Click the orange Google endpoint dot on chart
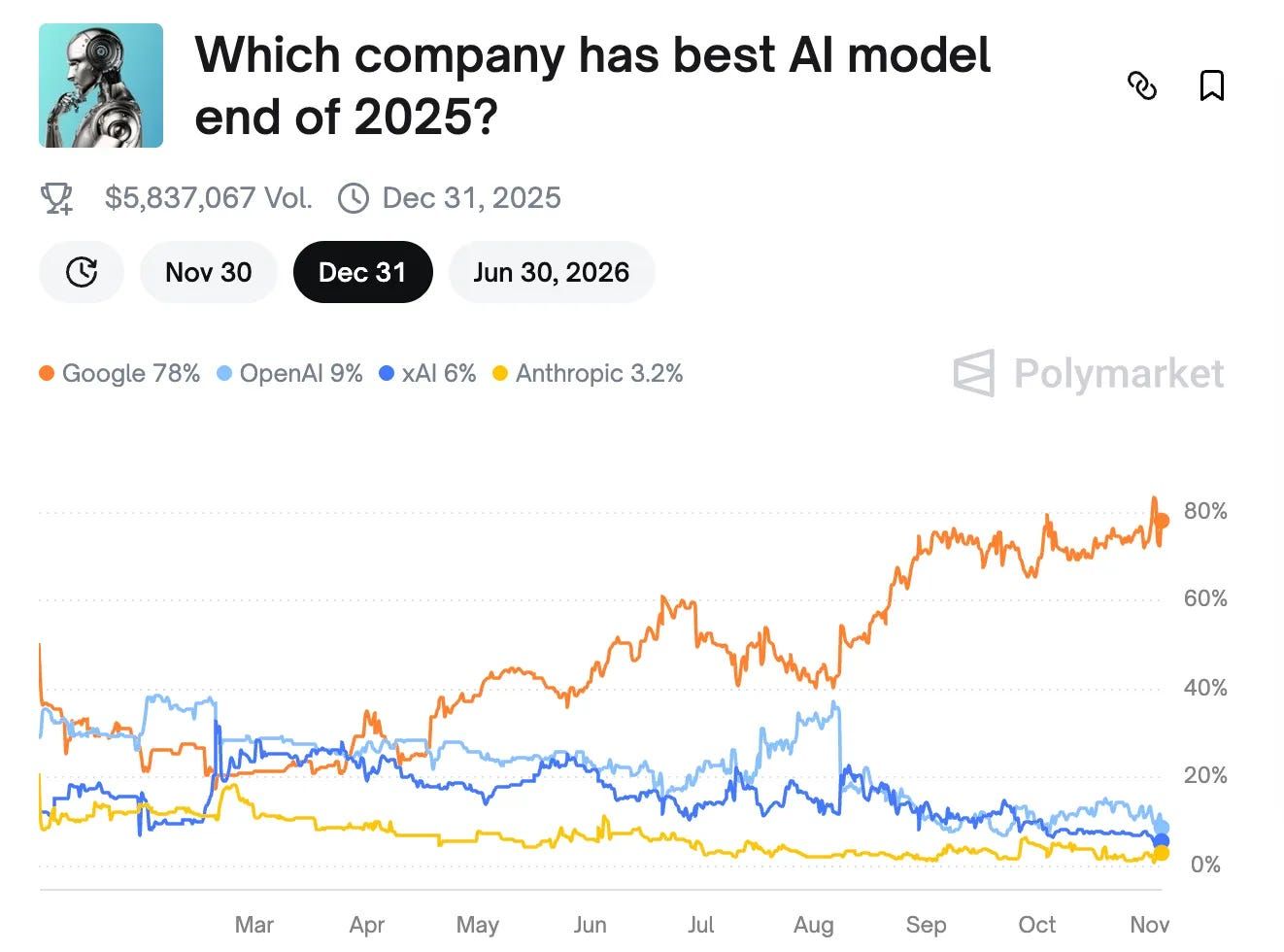The height and width of the screenshot is (952, 1284). 1162,521
